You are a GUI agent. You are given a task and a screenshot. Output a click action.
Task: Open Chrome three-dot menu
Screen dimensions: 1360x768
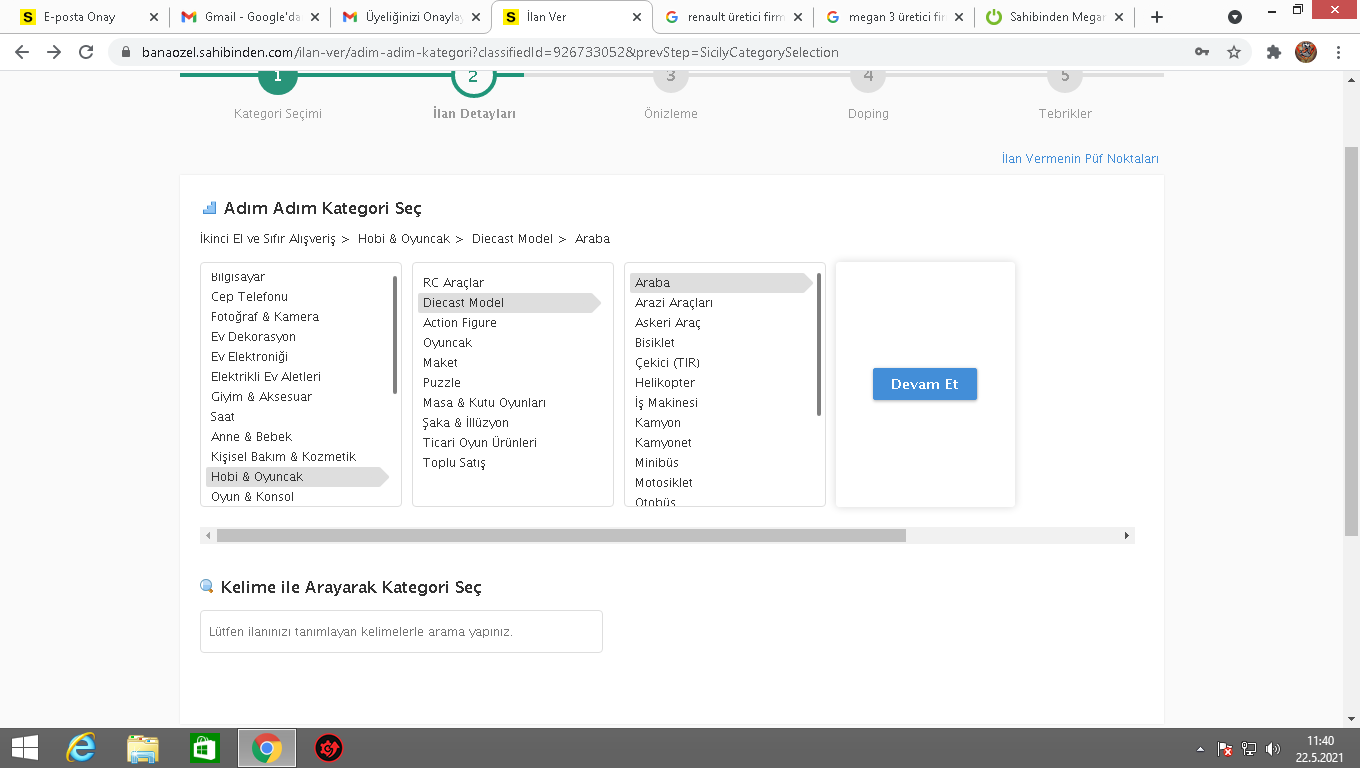(1338, 52)
